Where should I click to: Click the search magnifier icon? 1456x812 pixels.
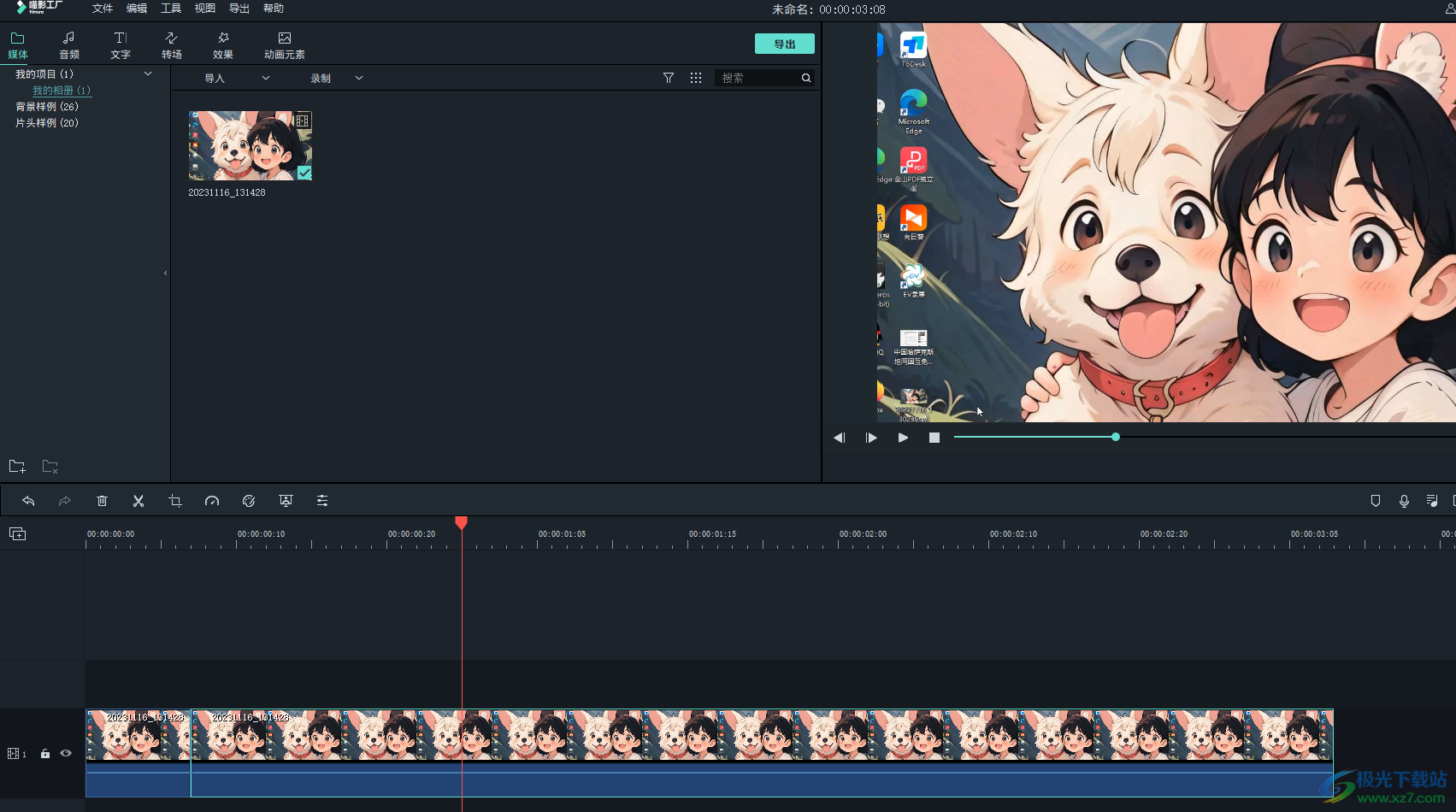806,78
